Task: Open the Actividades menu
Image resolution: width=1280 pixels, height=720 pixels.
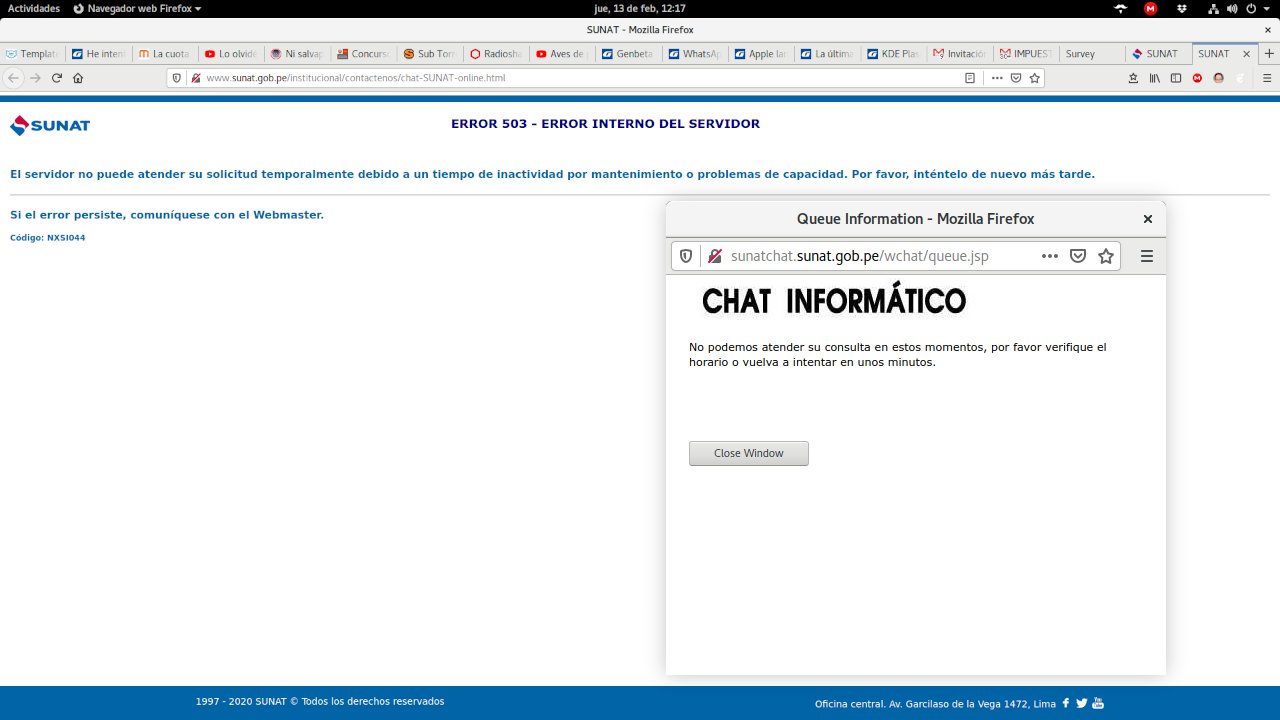Action: 33,8
